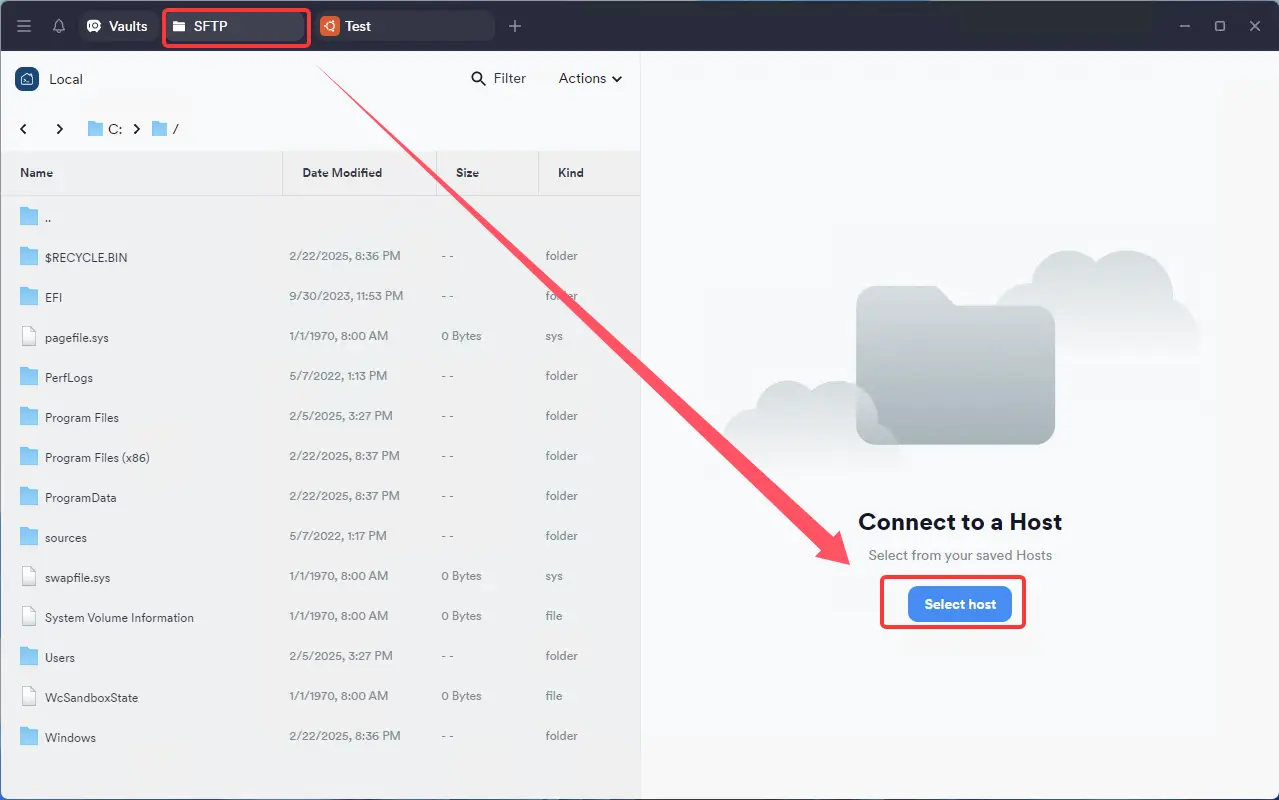Viewport: 1279px width, 800px height.
Task: Click the Filter magnifier icon
Action: pyautogui.click(x=479, y=79)
